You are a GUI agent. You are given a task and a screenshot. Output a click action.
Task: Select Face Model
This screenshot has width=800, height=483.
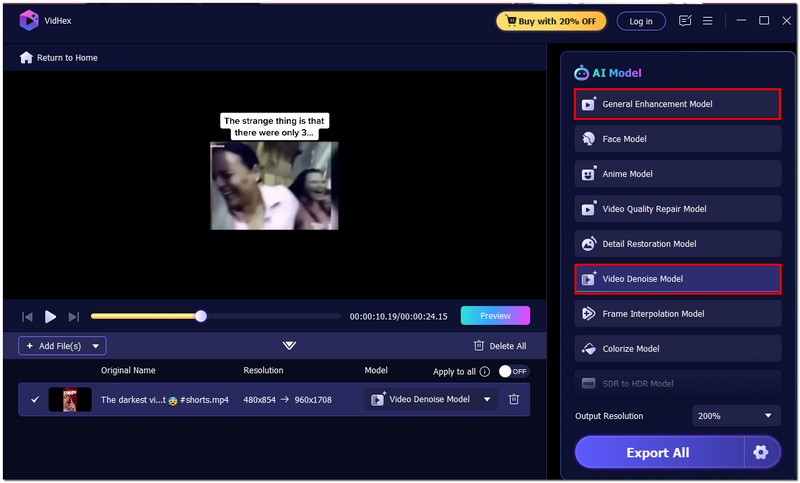[x=678, y=139]
